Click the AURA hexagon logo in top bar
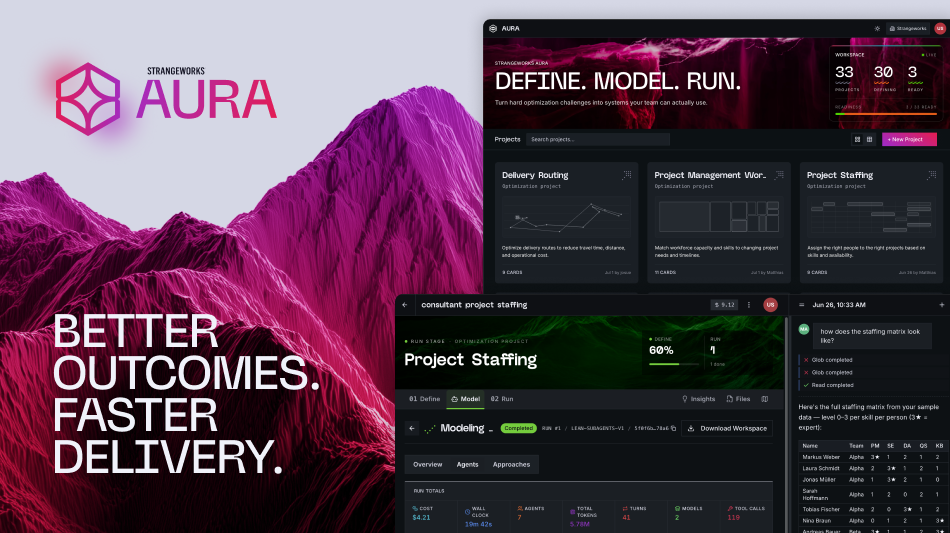Viewport: 950px width, 533px height. [x=493, y=28]
